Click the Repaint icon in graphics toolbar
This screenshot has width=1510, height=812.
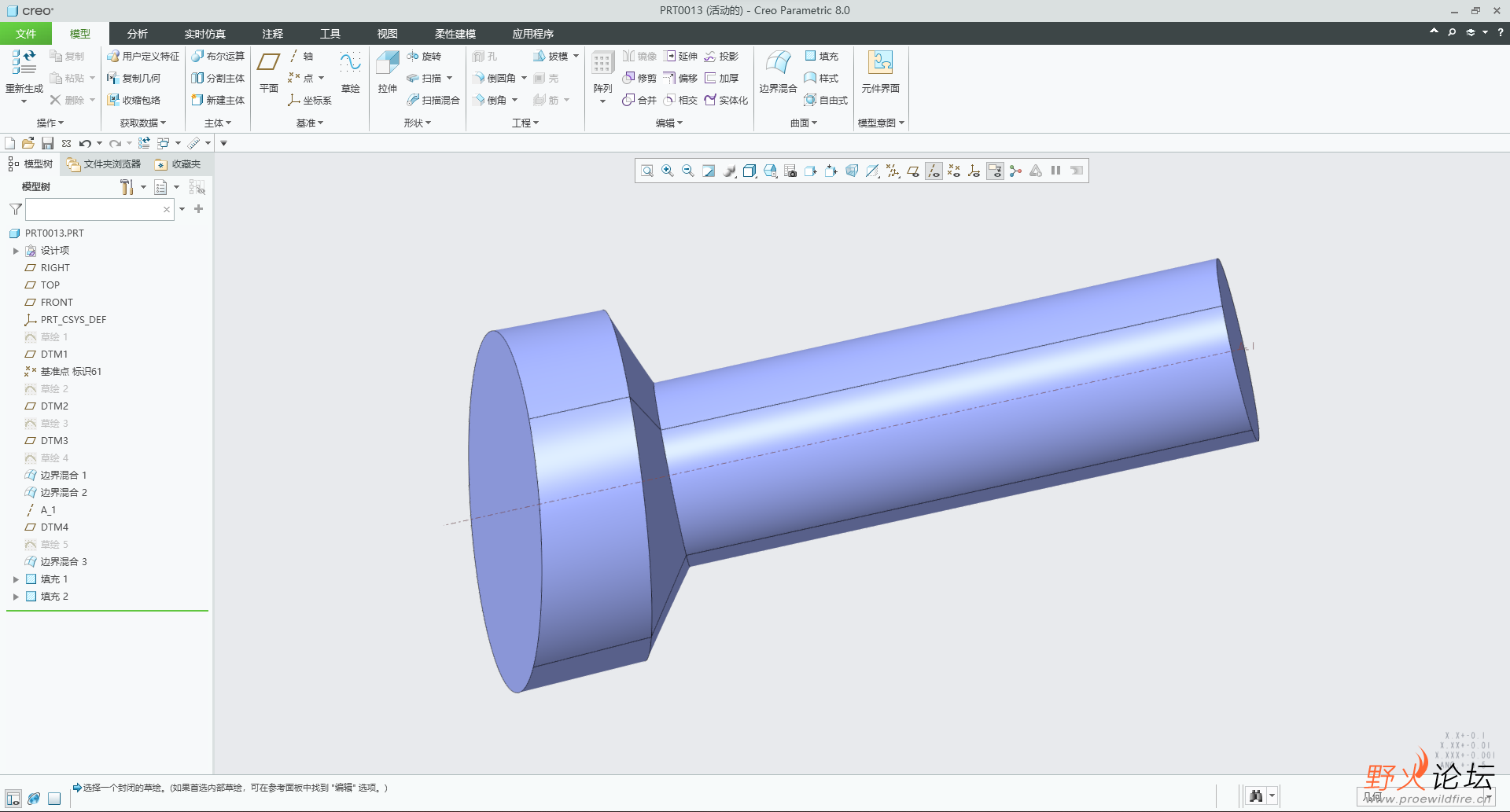(x=709, y=171)
